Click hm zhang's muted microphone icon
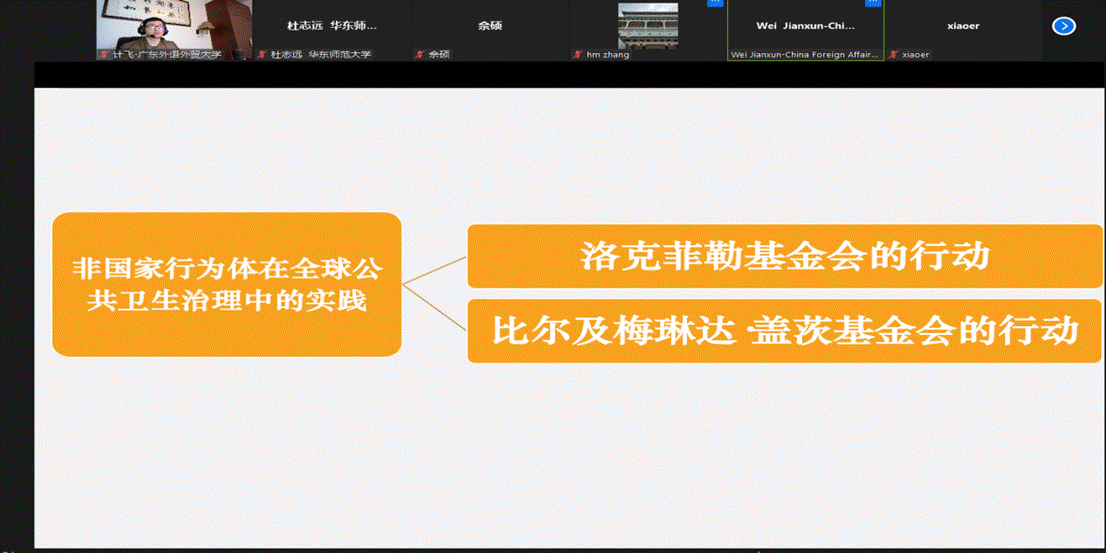 578,54
